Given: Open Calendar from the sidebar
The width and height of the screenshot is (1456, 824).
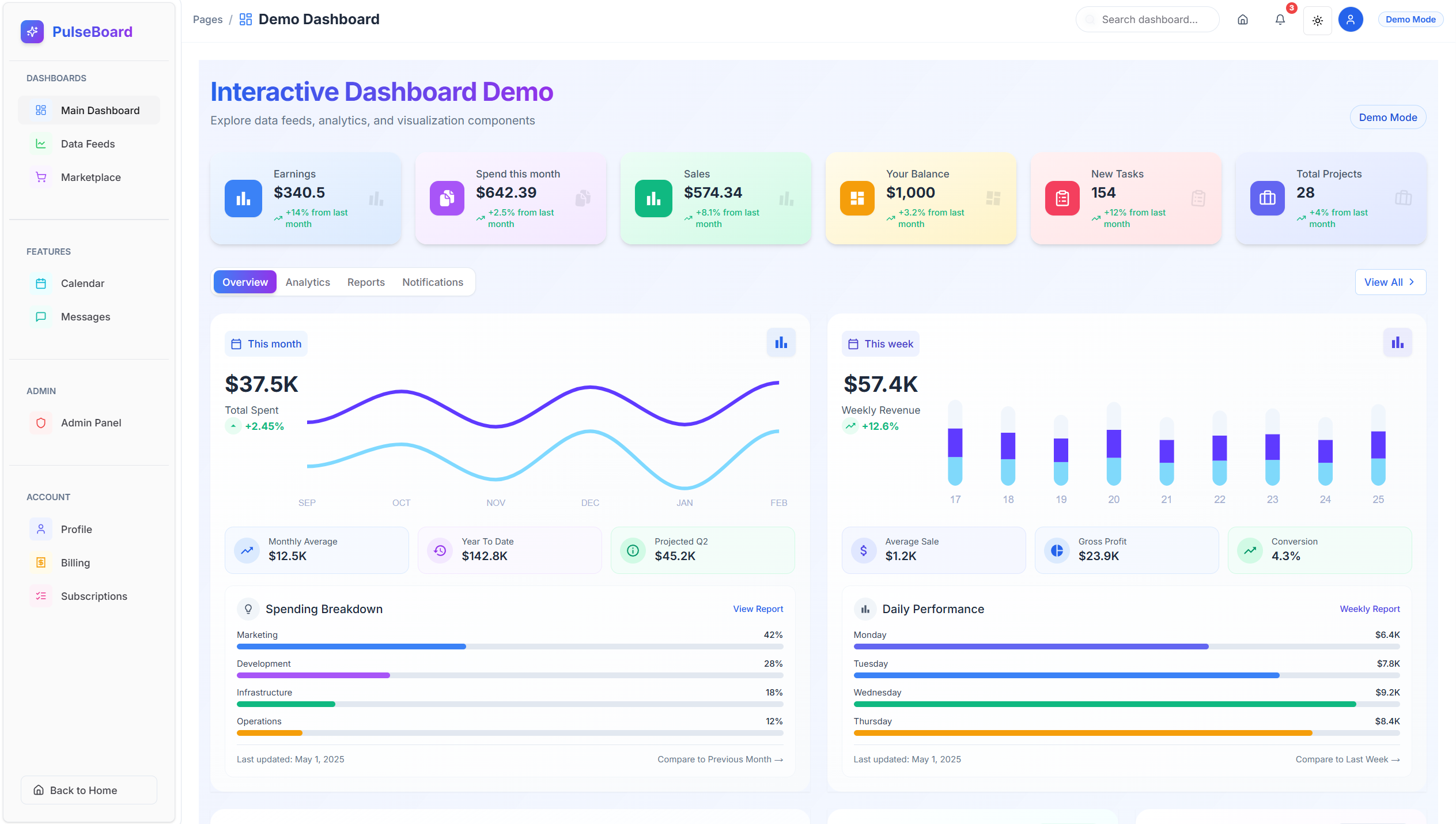Looking at the screenshot, I should point(82,283).
